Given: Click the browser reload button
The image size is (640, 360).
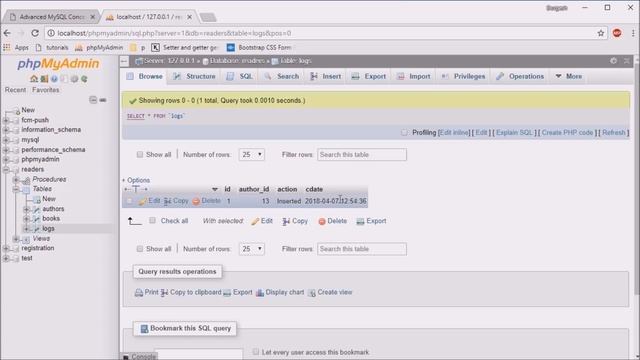Looking at the screenshot, I should [x=35, y=33].
